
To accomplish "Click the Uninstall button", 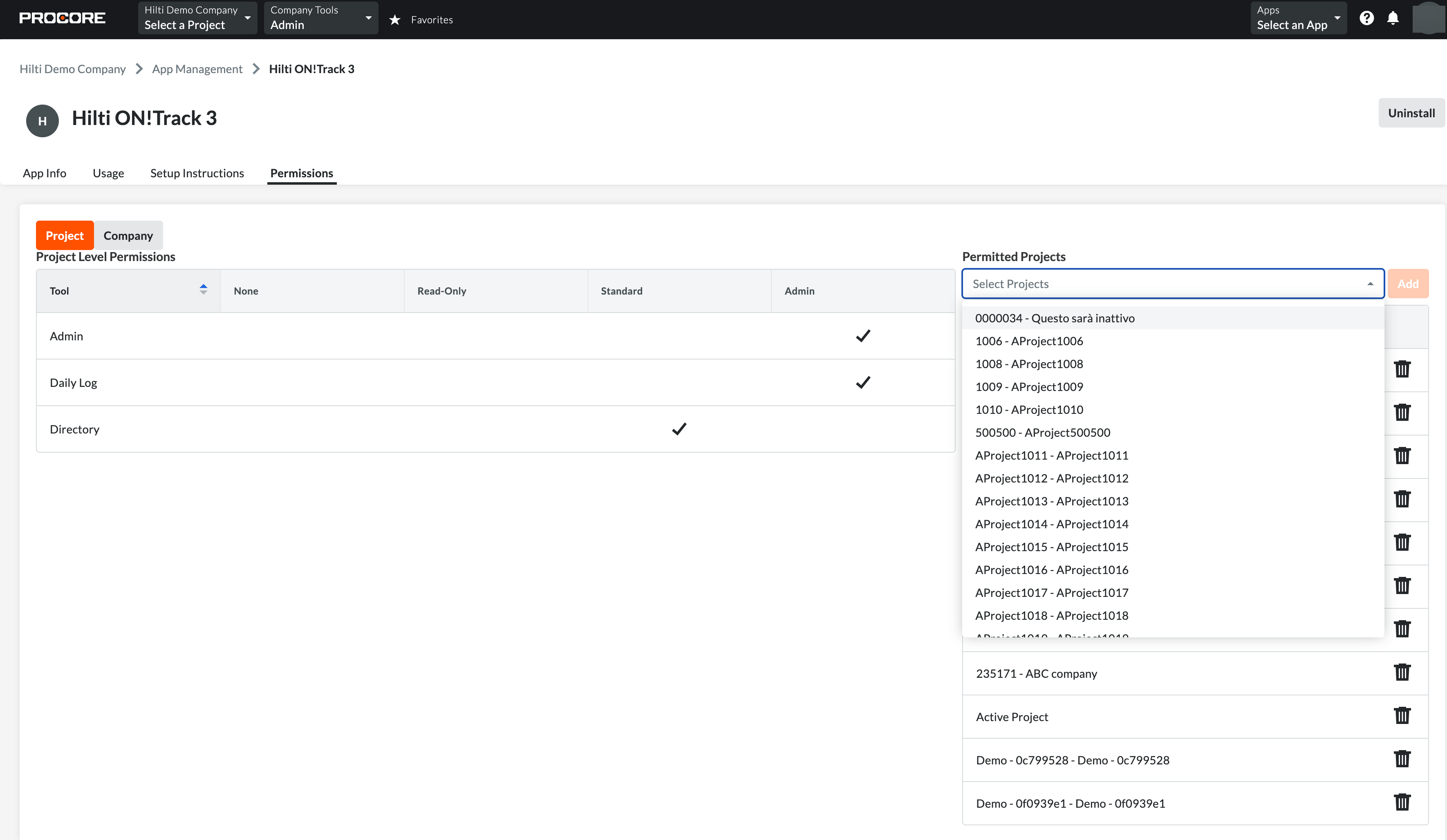I will click(x=1411, y=113).
